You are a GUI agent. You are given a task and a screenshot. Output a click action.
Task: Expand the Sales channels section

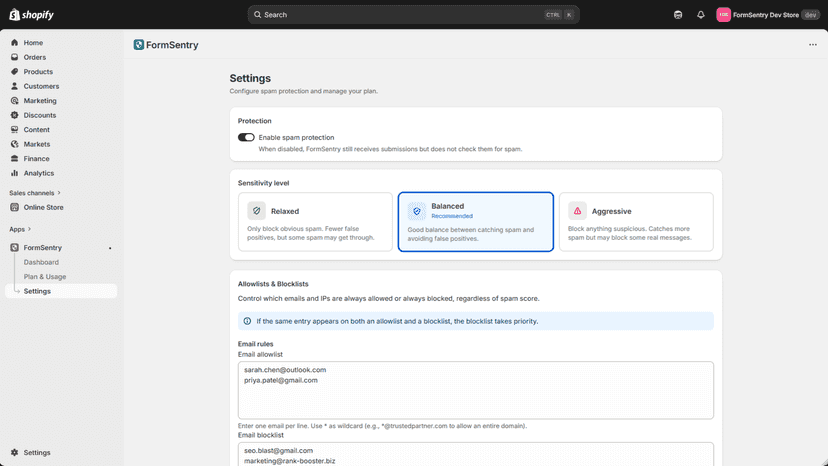pyautogui.click(x=35, y=193)
